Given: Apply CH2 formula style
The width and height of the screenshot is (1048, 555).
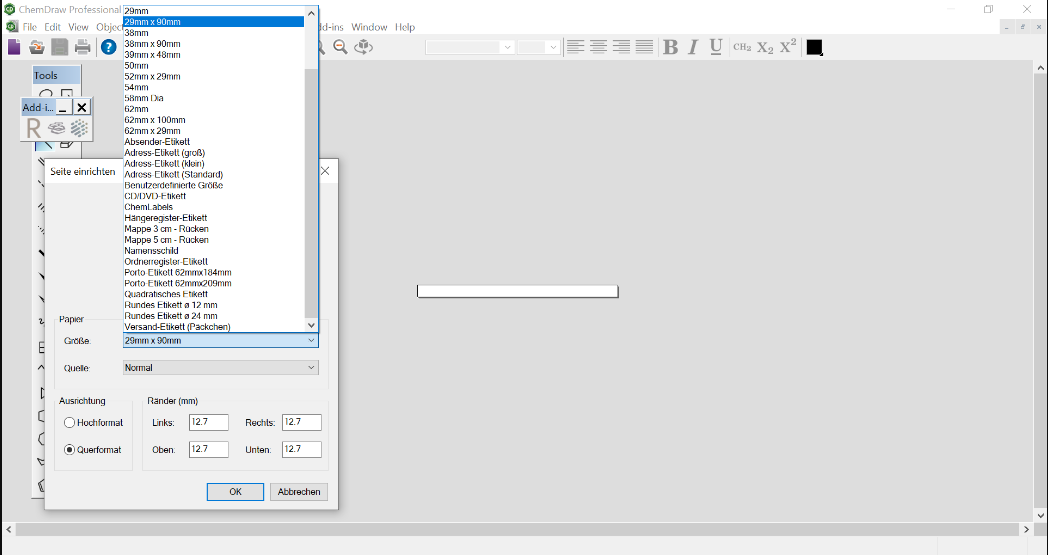Looking at the screenshot, I should click(x=742, y=47).
